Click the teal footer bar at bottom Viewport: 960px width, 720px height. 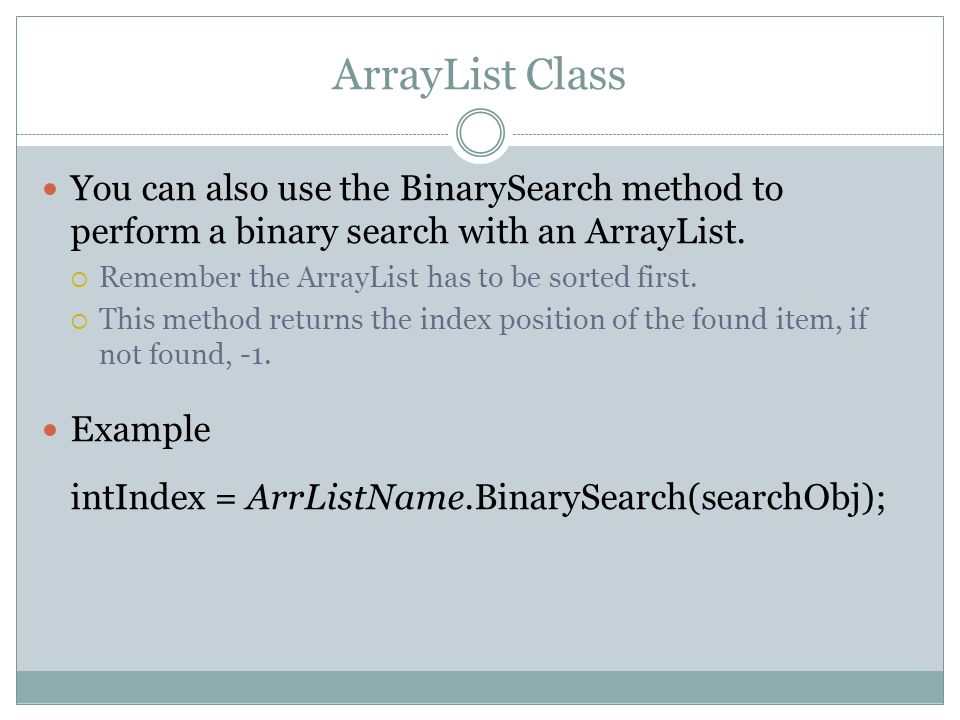tap(480, 687)
